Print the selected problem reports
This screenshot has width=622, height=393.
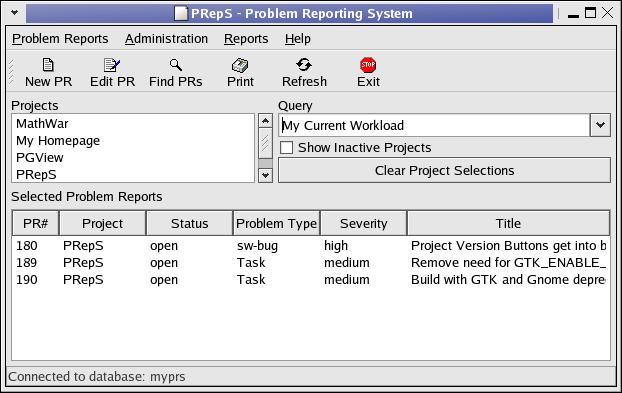click(x=240, y=73)
